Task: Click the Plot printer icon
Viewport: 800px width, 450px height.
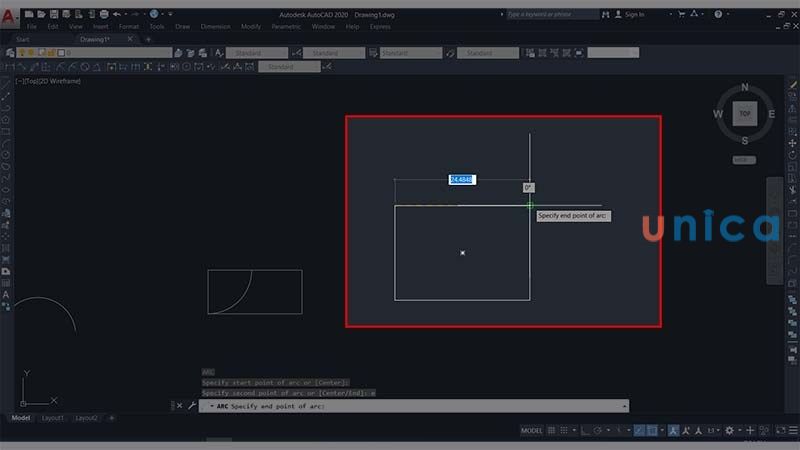Action: pos(102,15)
